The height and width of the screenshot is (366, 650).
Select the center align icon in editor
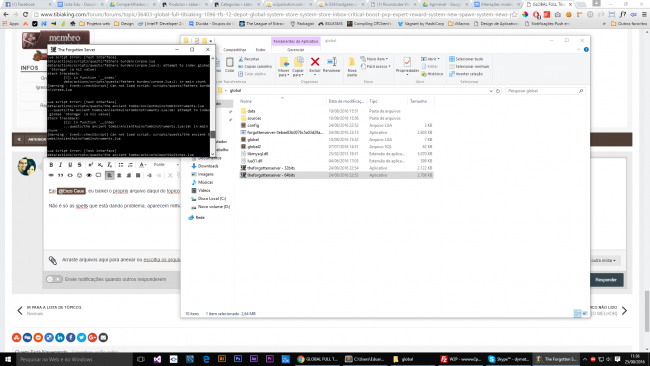tap(119, 175)
